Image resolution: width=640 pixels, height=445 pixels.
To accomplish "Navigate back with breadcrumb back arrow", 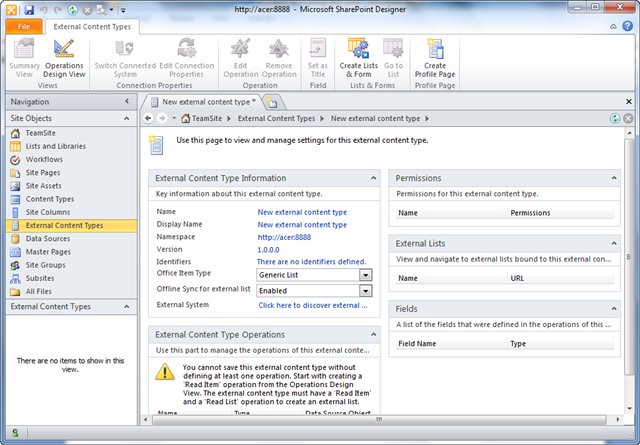I will (148, 118).
